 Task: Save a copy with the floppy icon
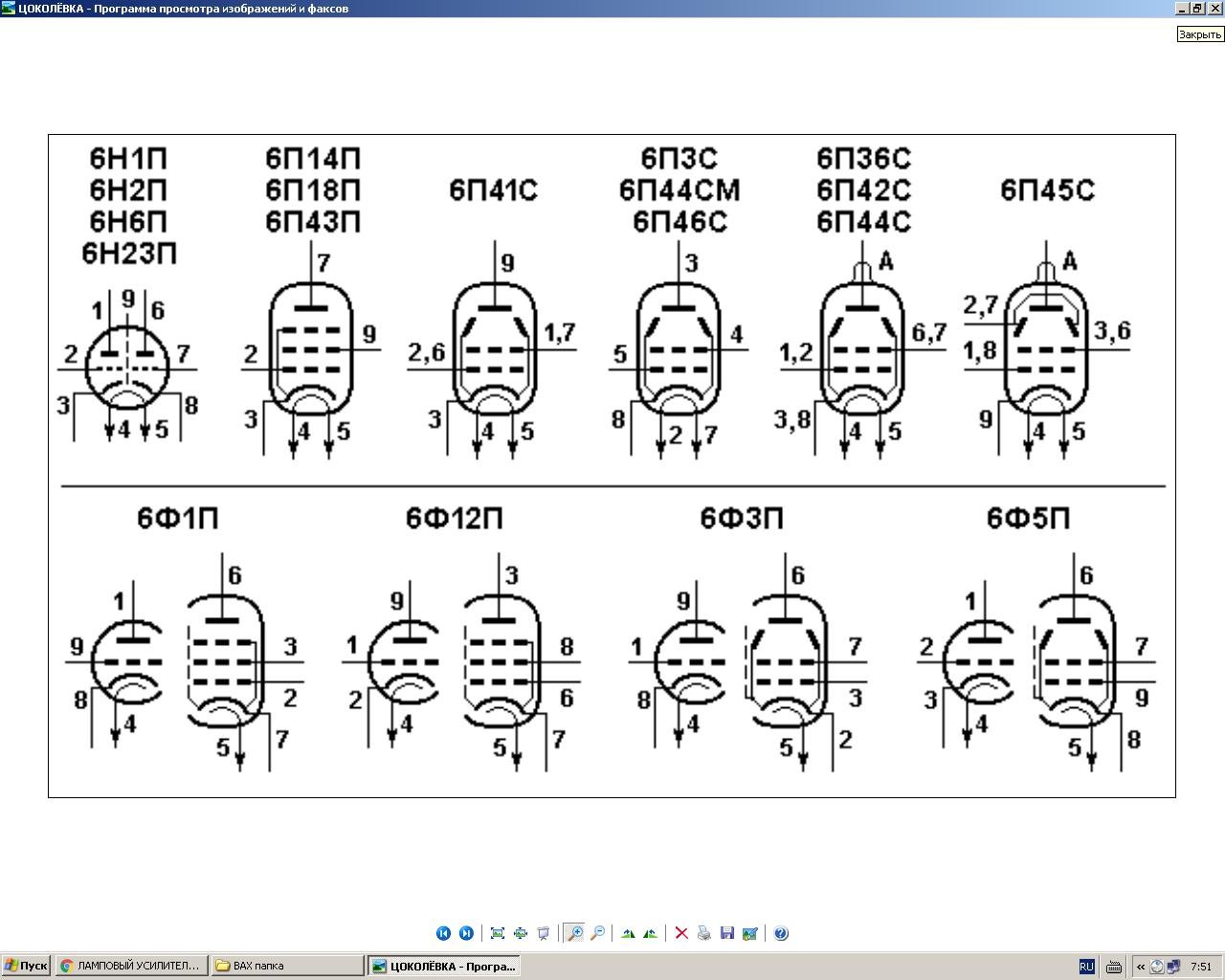(x=727, y=933)
